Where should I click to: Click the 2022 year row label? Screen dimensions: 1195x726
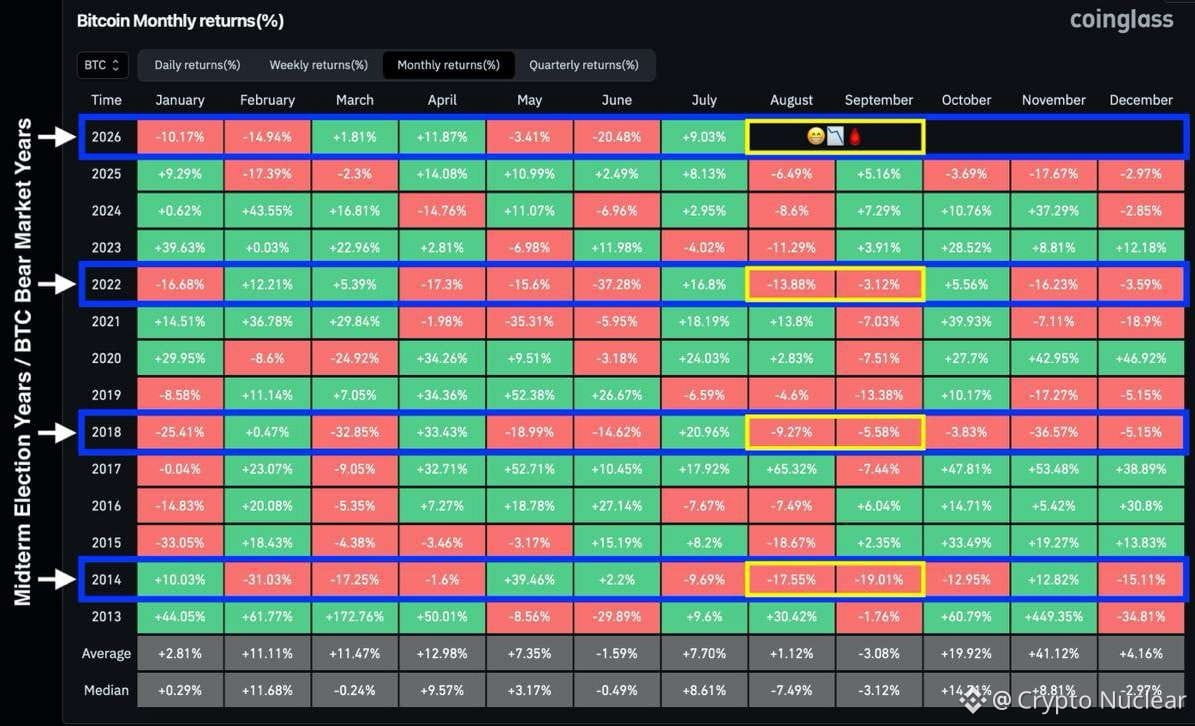click(x=106, y=284)
